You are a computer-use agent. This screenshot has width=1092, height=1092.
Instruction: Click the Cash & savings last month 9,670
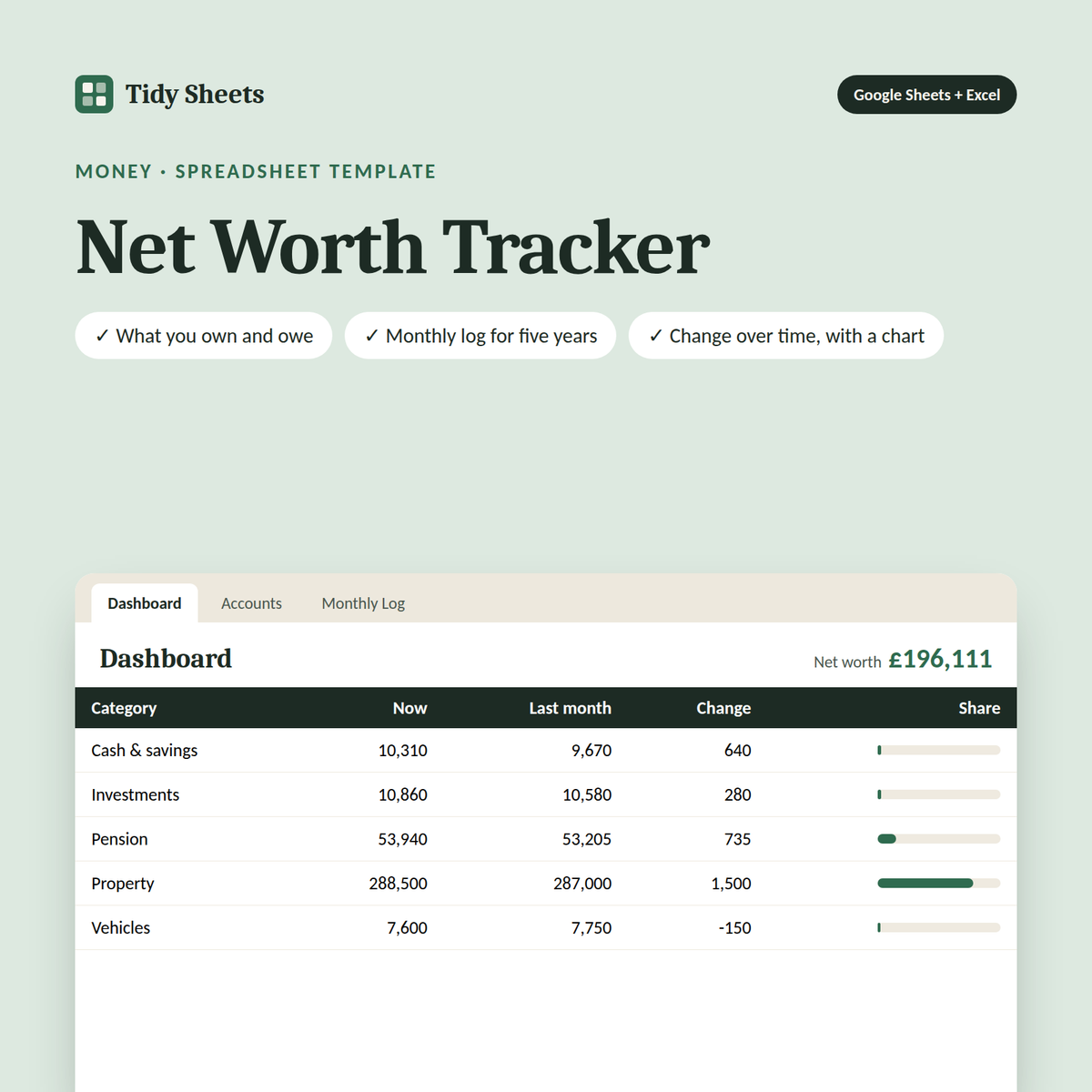591,751
